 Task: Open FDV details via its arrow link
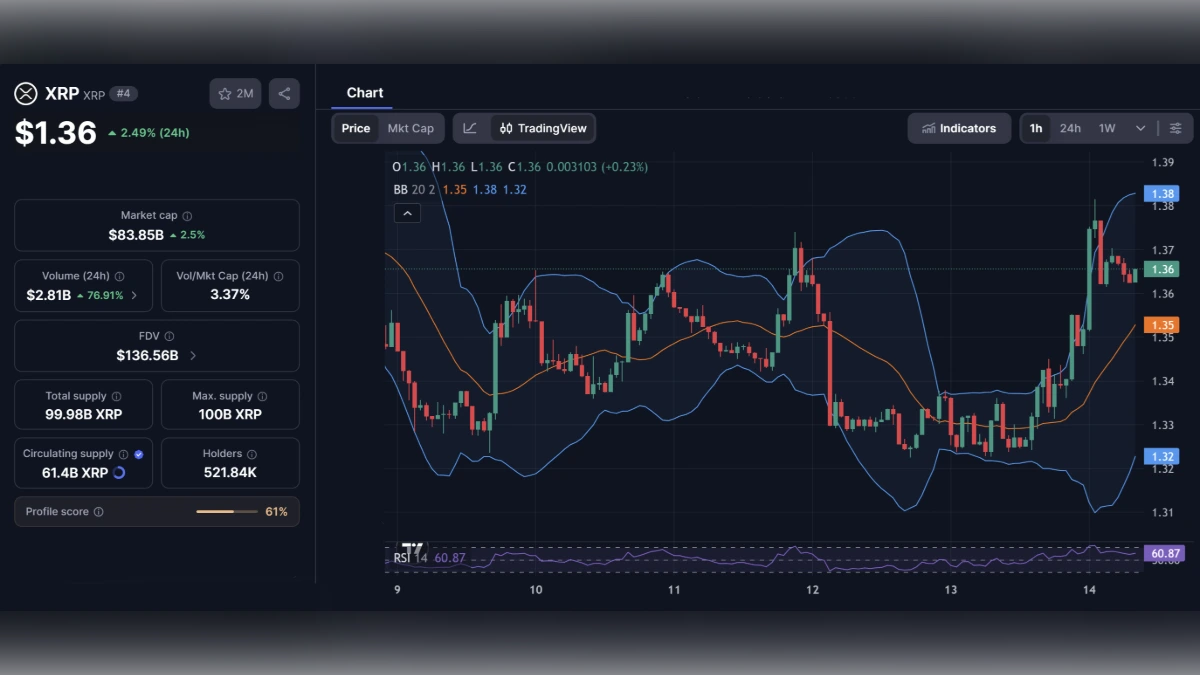click(193, 355)
